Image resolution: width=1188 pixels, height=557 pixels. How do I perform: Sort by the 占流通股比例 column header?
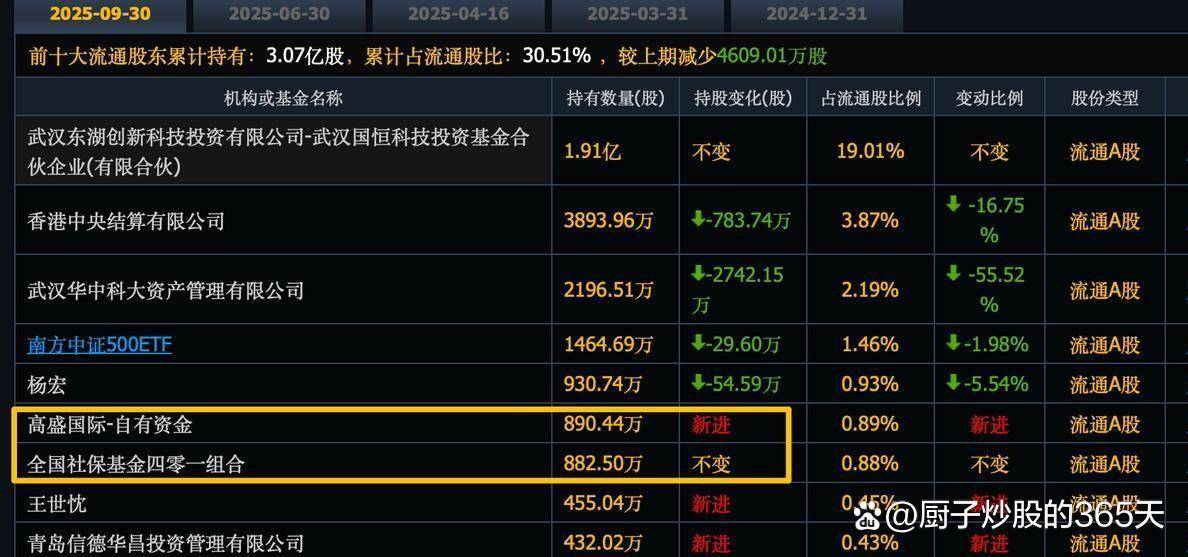point(870,98)
